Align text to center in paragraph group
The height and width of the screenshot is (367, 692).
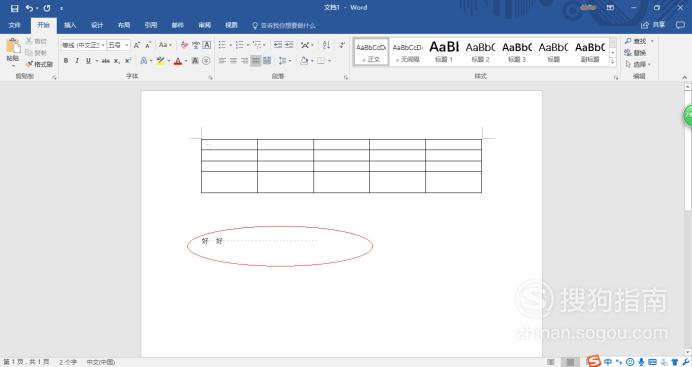point(233,61)
